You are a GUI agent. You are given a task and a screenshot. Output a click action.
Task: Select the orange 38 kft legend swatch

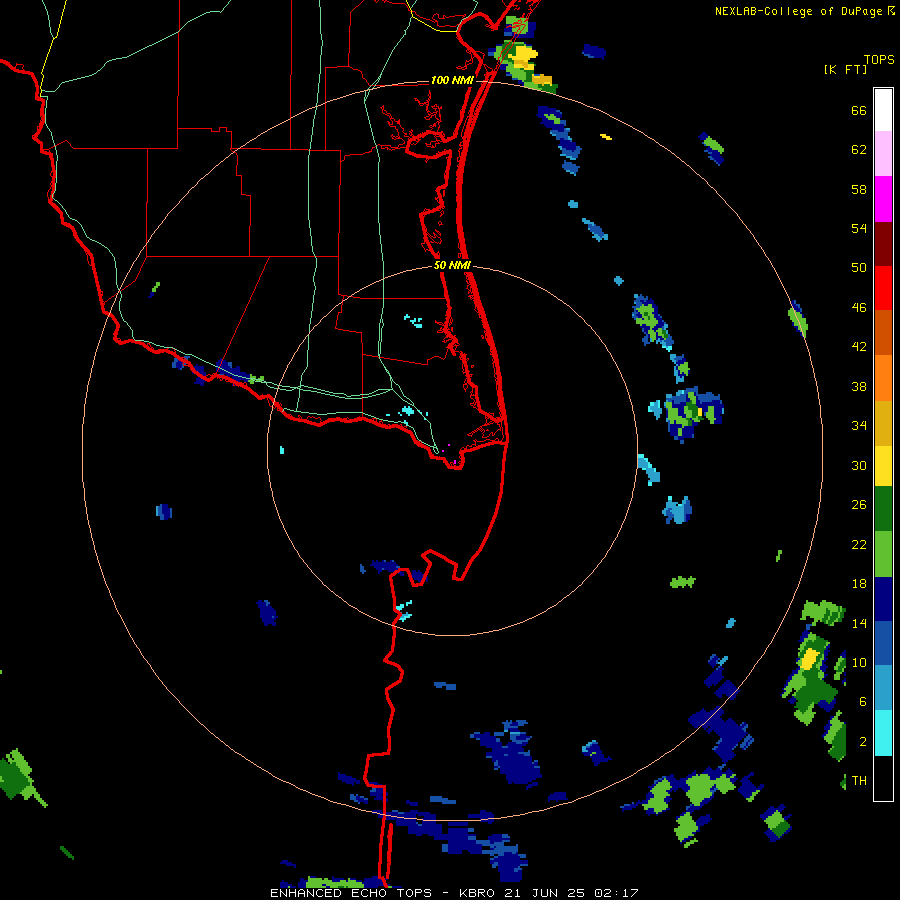pyautogui.click(x=883, y=378)
